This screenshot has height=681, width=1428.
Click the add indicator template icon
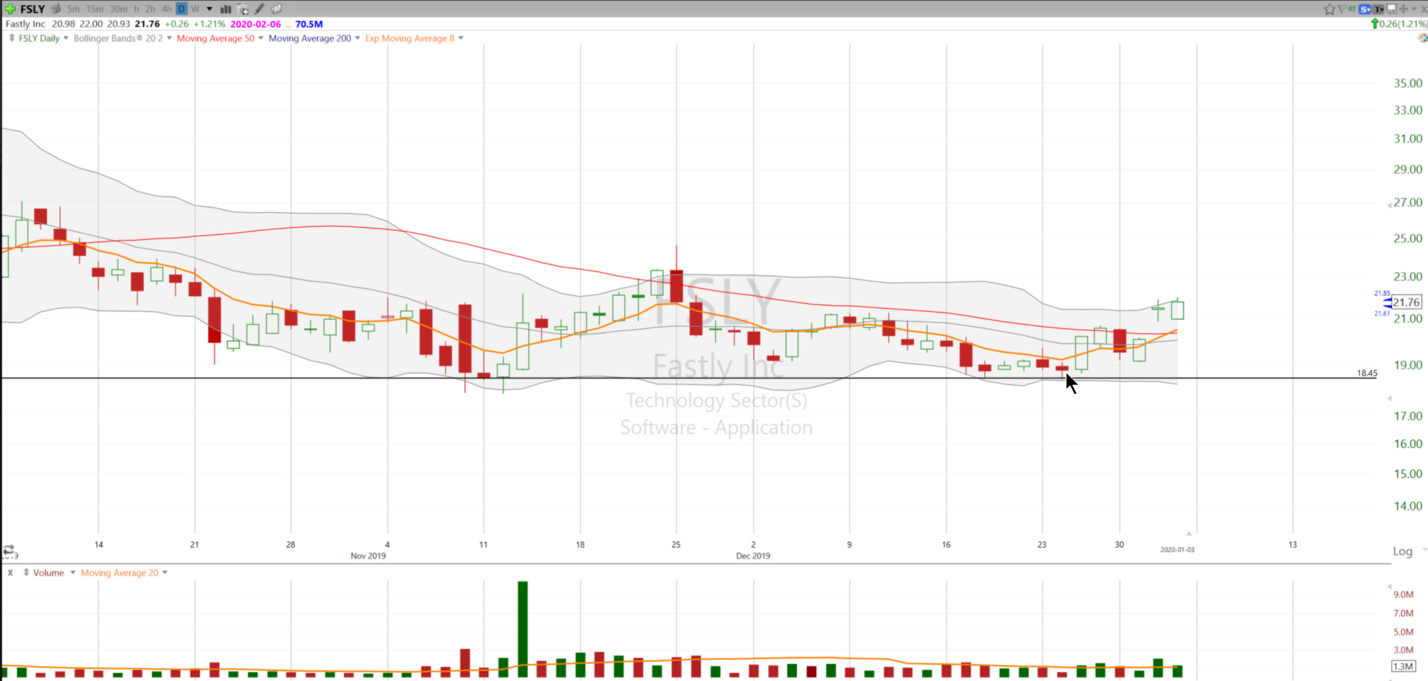[x=243, y=9]
